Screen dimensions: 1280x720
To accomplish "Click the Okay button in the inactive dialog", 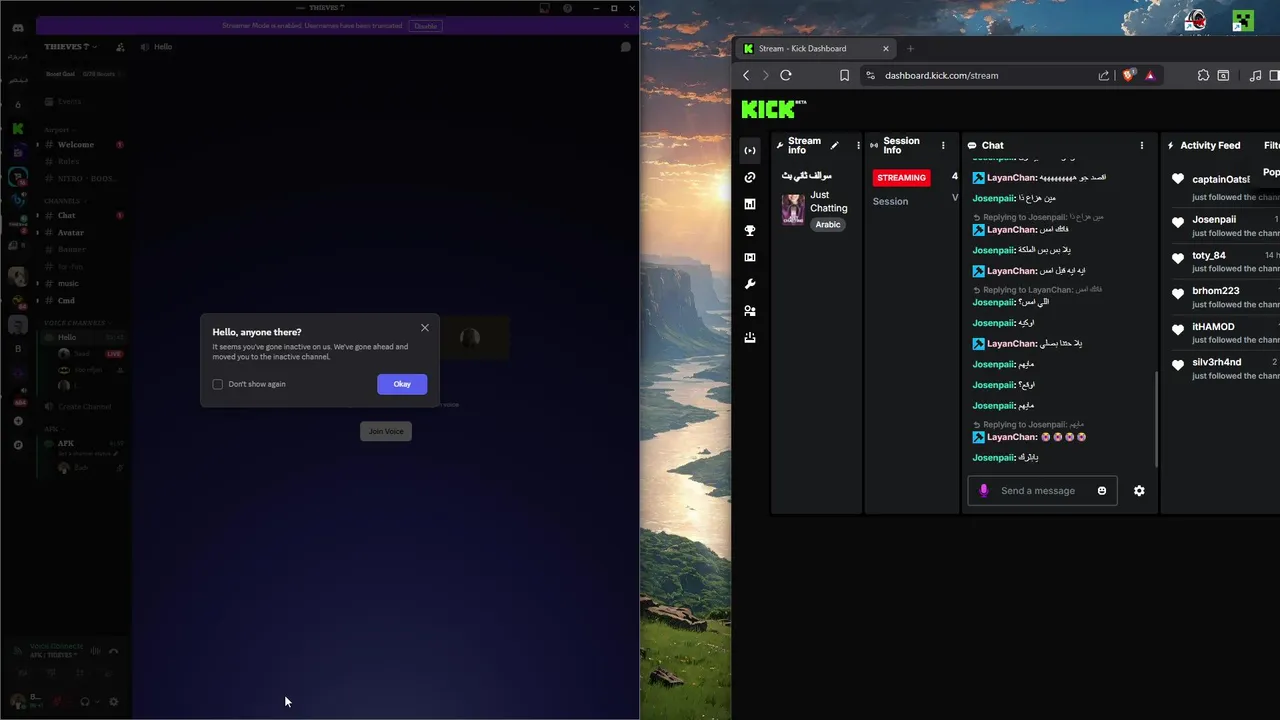I will [402, 384].
